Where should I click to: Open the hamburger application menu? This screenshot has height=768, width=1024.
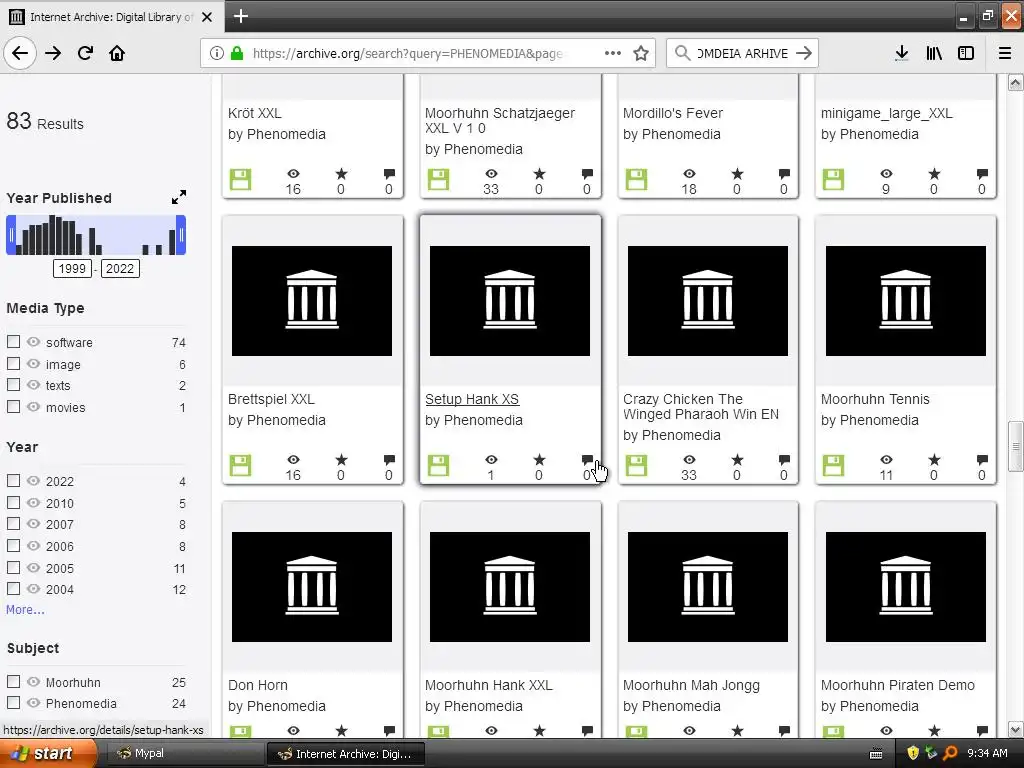(x=1005, y=53)
